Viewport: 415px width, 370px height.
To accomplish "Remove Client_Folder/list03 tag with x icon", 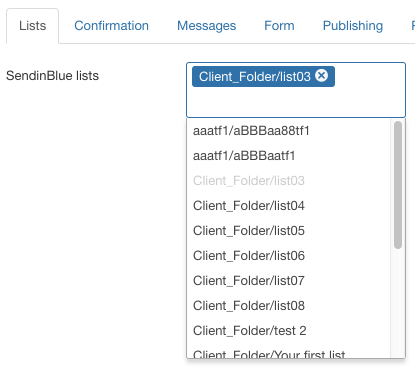I will point(321,76).
